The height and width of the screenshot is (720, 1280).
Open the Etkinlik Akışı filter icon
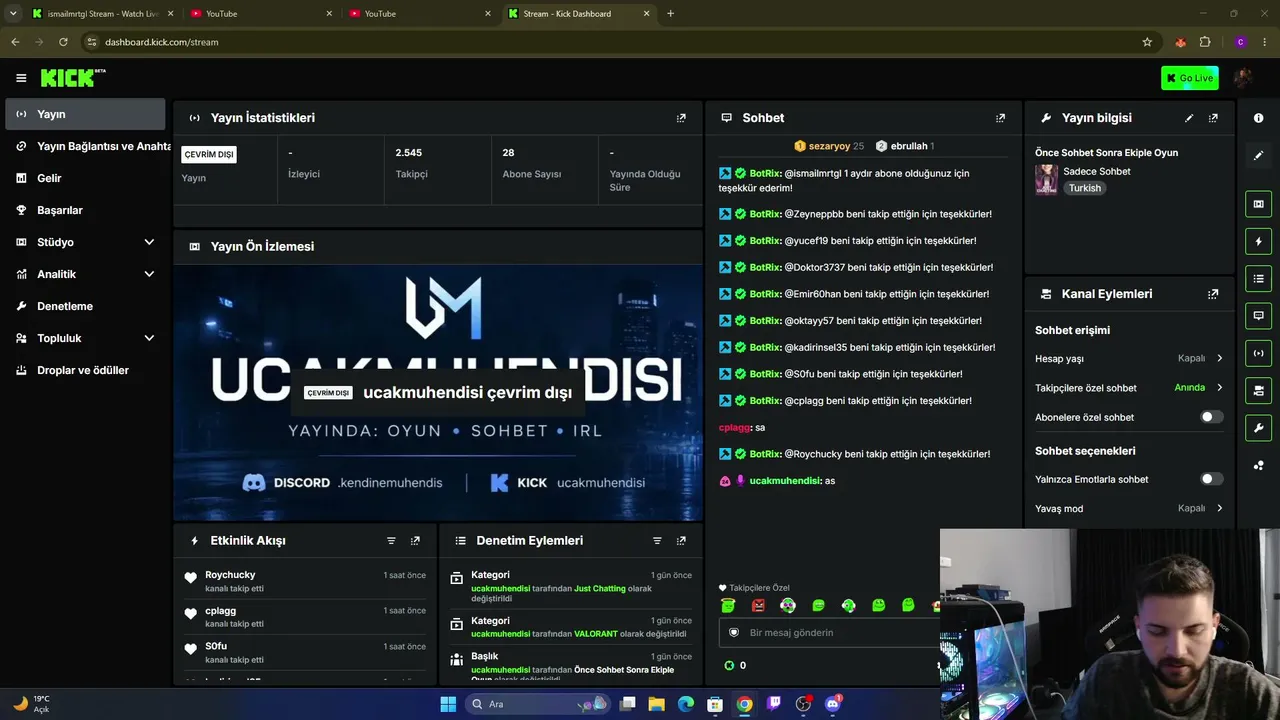391,541
